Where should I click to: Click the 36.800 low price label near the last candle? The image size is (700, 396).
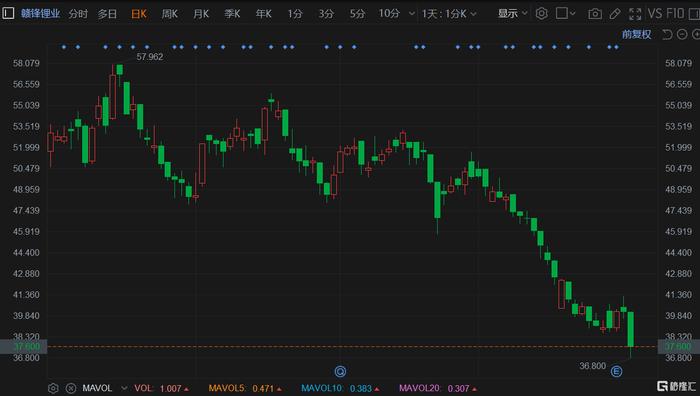pos(592,366)
